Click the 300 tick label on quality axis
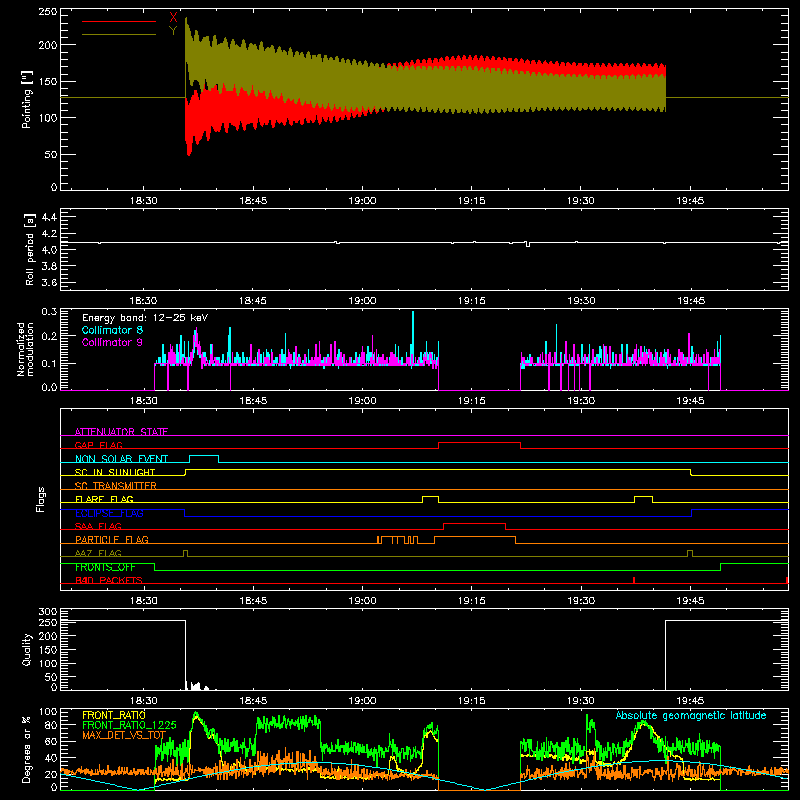The height and width of the screenshot is (800, 800). [48, 612]
